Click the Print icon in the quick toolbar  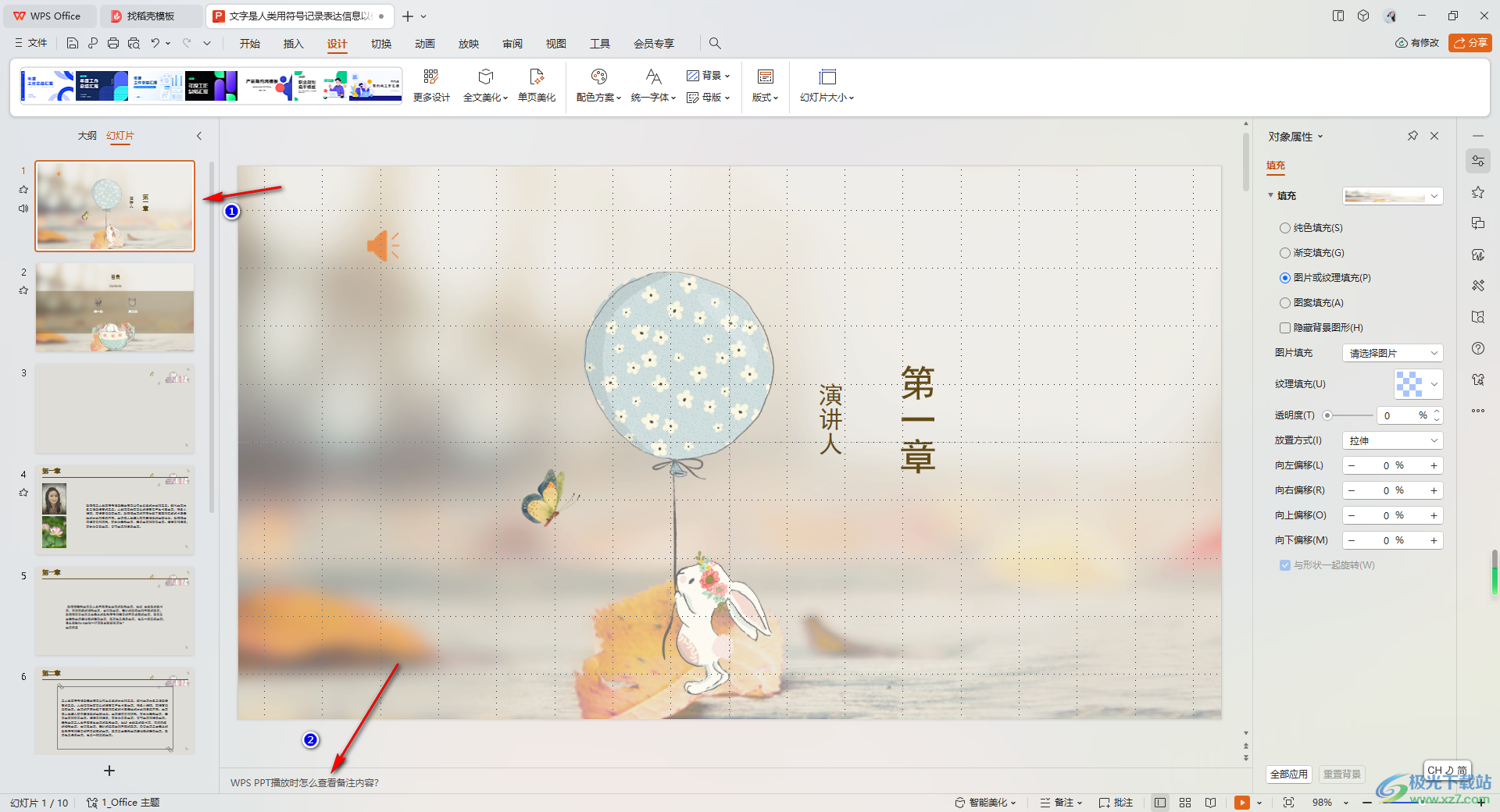[113, 43]
